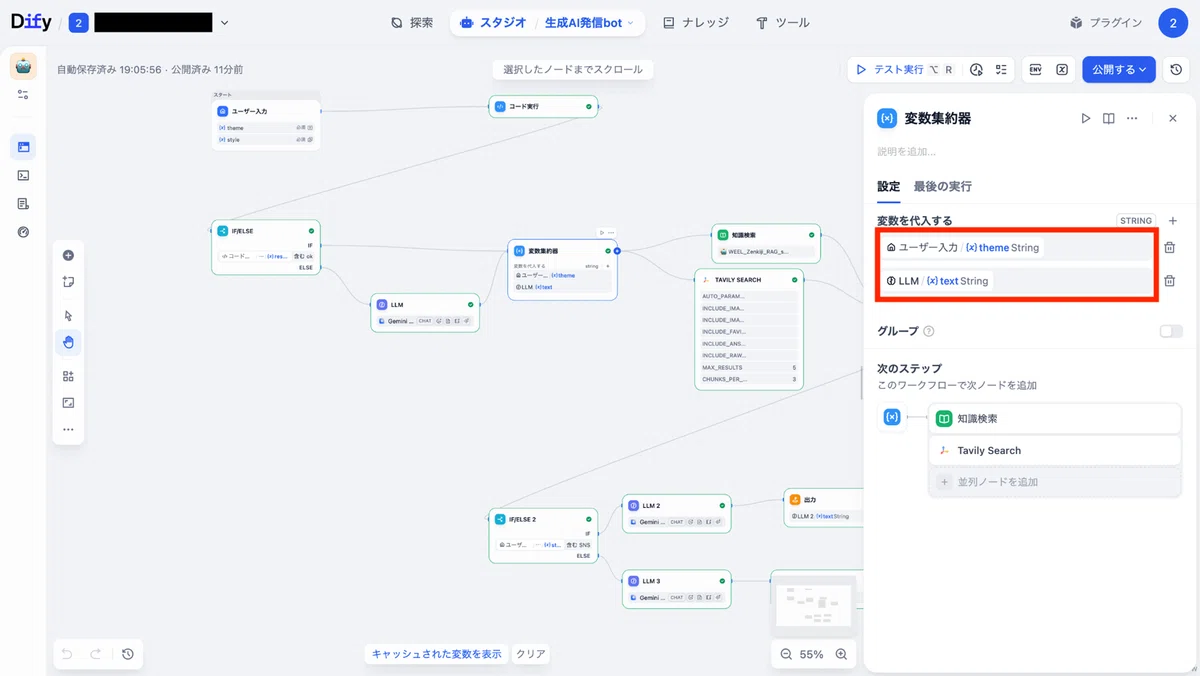Open version history icon beside publish button
The image size is (1200, 676).
point(1177,70)
